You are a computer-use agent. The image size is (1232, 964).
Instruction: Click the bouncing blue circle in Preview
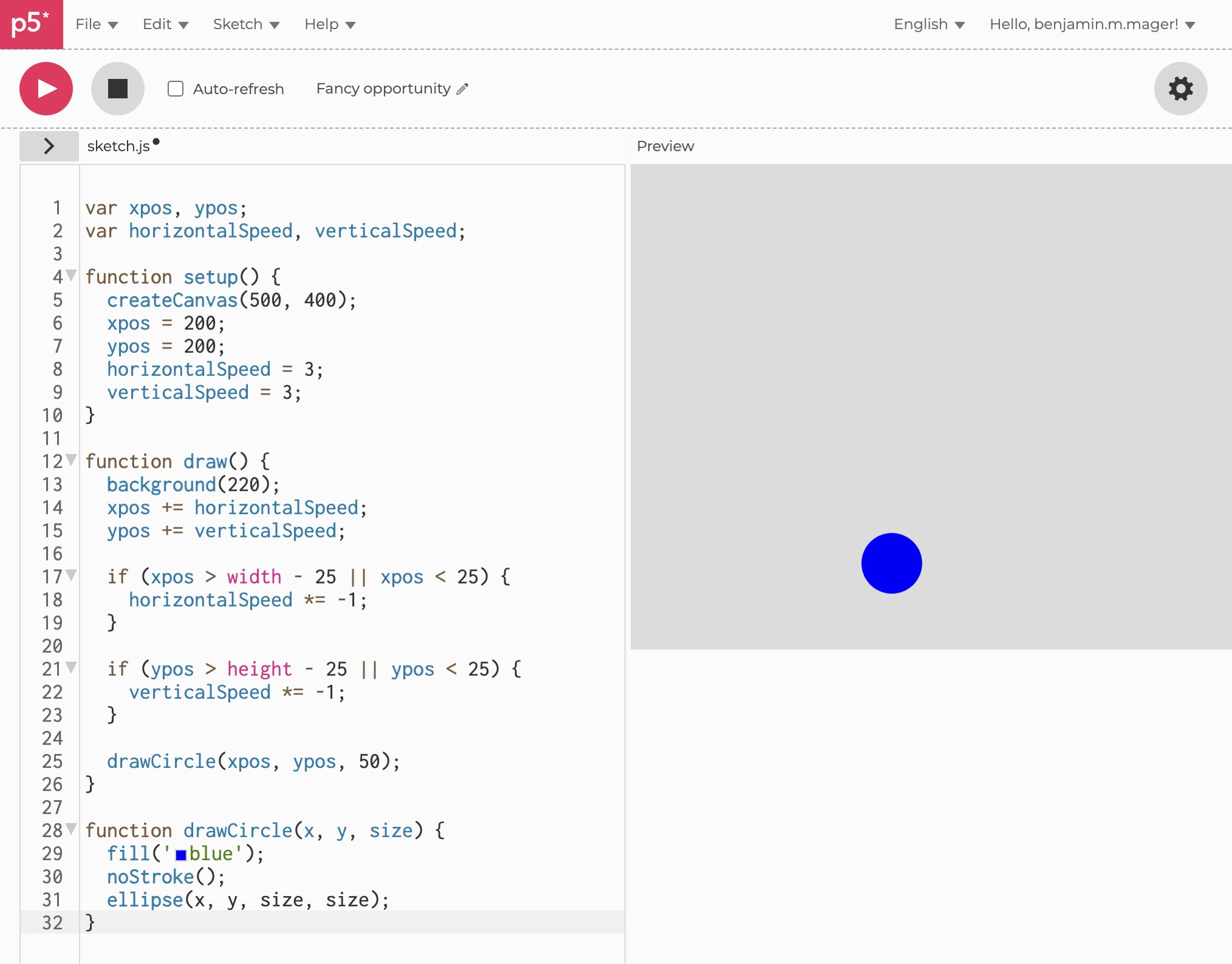pos(891,563)
